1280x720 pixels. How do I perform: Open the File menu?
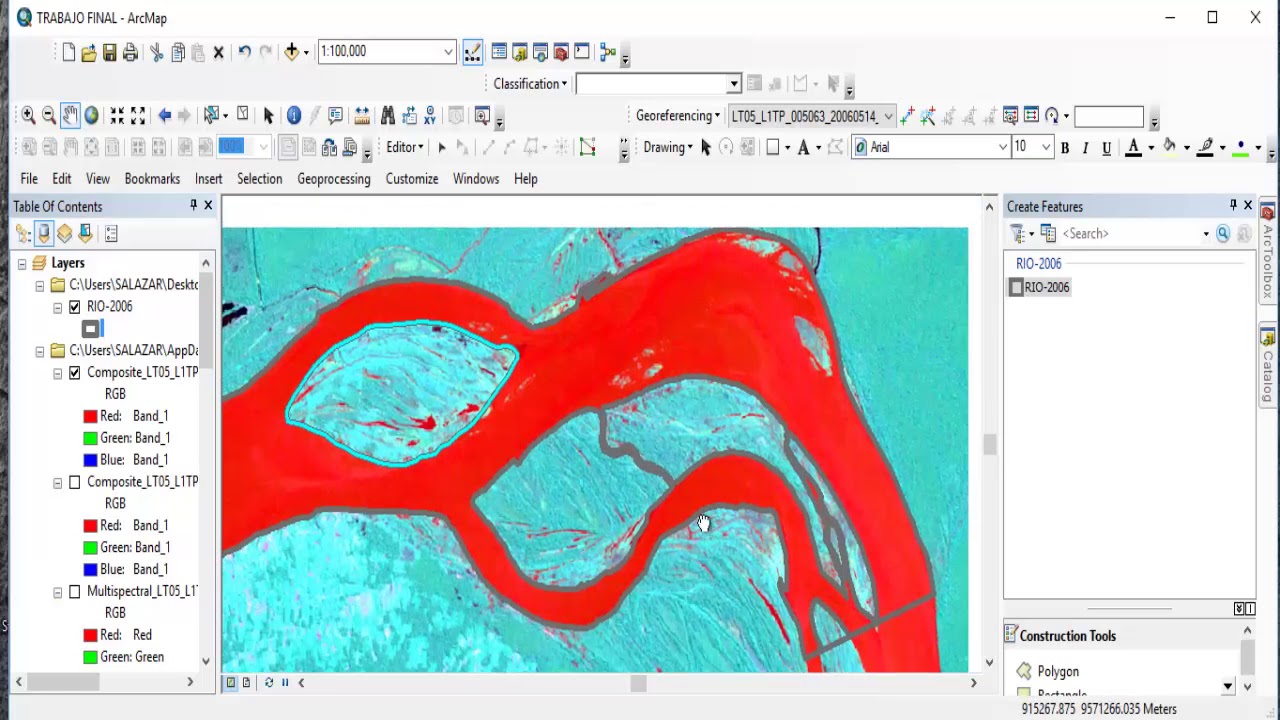(x=29, y=179)
